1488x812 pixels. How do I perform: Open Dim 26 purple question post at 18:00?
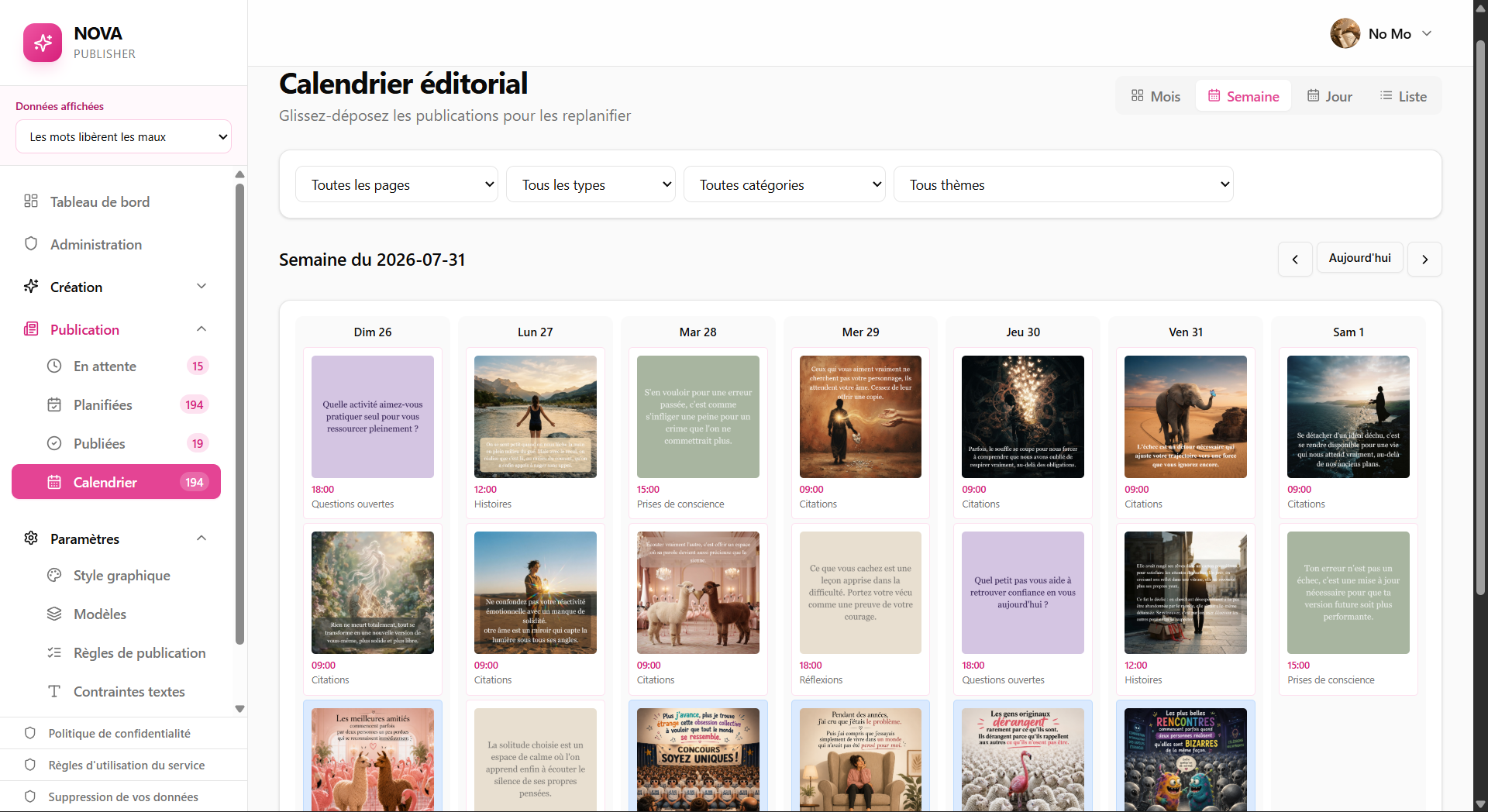tap(373, 417)
